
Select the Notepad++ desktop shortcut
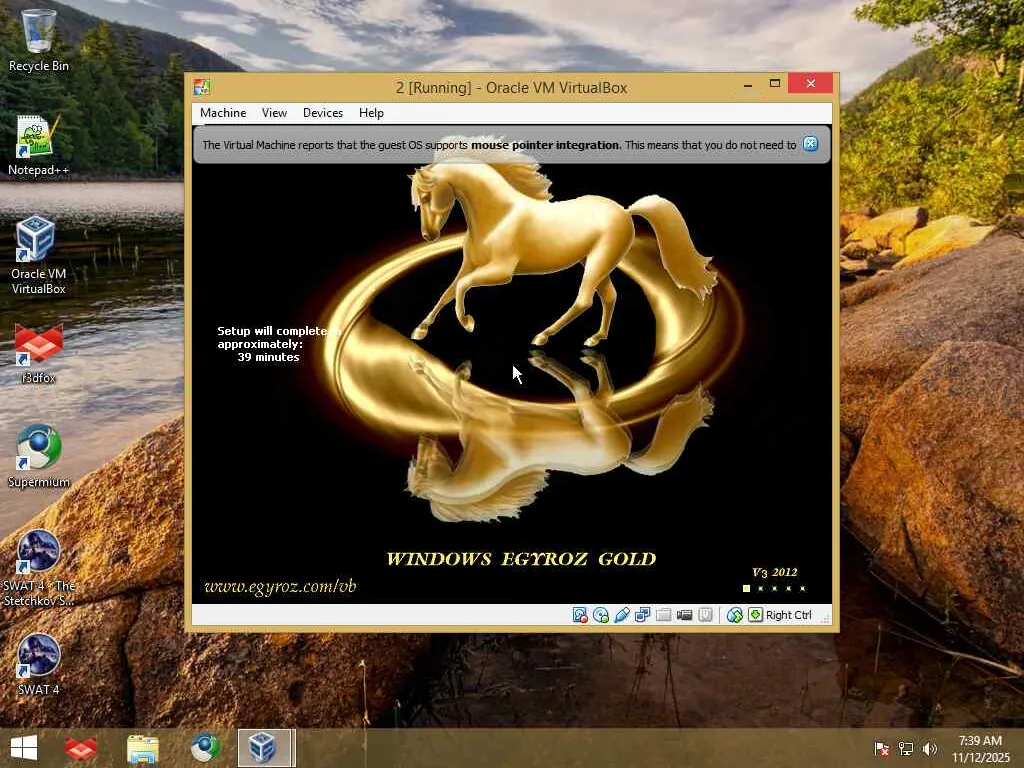pyautogui.click(x=39, y=145)
